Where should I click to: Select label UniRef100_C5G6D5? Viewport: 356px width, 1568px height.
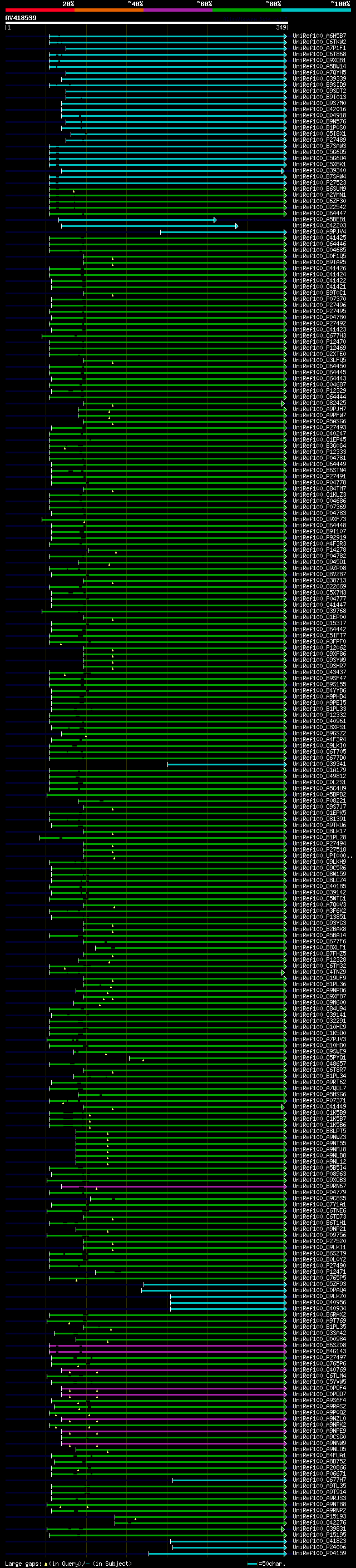319,152
